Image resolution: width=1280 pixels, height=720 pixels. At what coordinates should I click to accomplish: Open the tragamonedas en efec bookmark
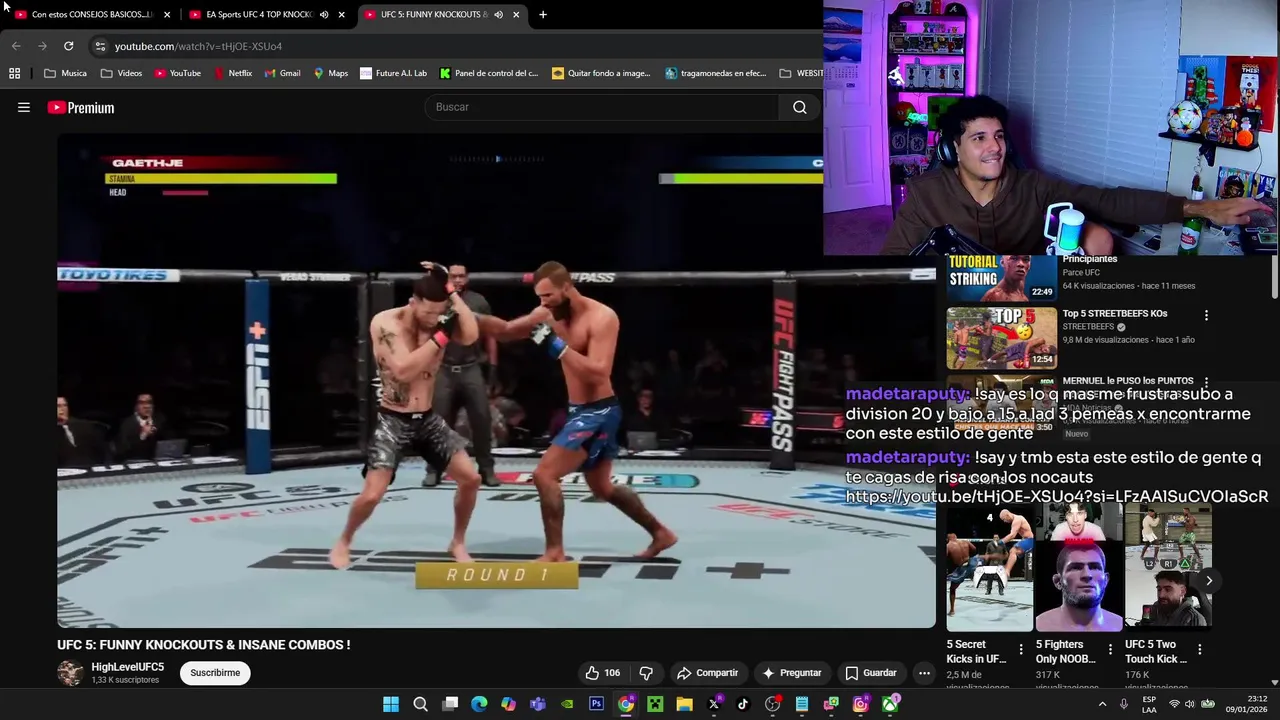(x=715, y=73)
